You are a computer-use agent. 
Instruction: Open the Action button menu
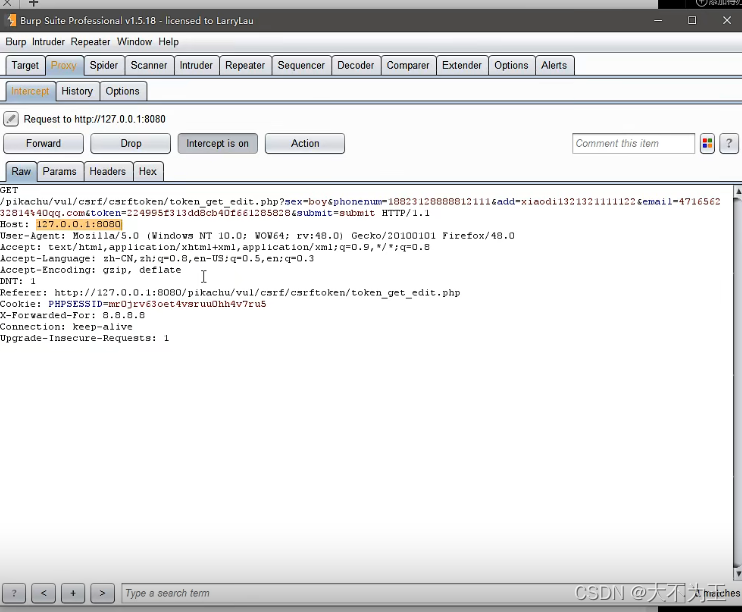click(305, 143)
